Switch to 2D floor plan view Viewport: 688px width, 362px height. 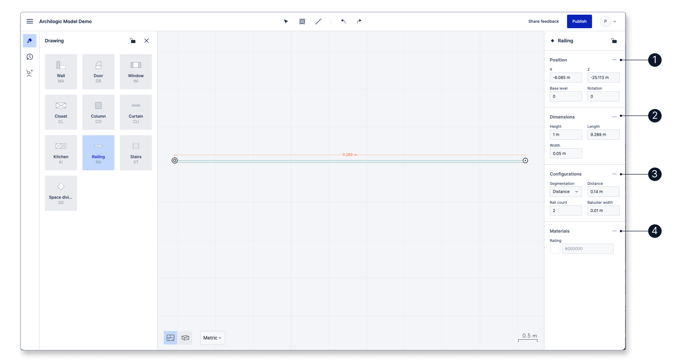(170, 337)
